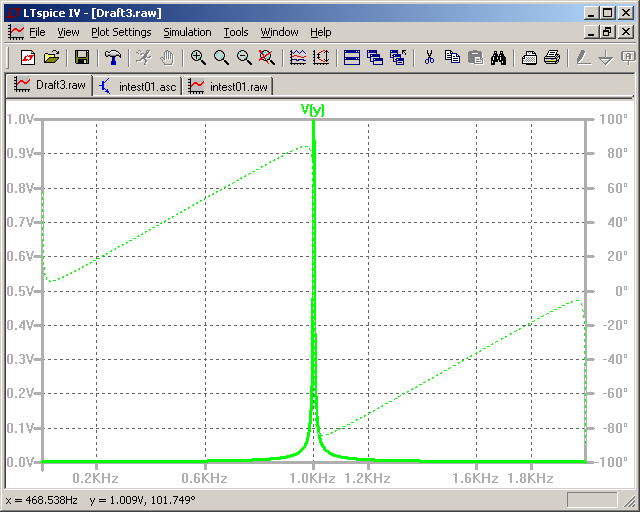Click the 1.0KHz frequency axis label

tap(313, 479)
